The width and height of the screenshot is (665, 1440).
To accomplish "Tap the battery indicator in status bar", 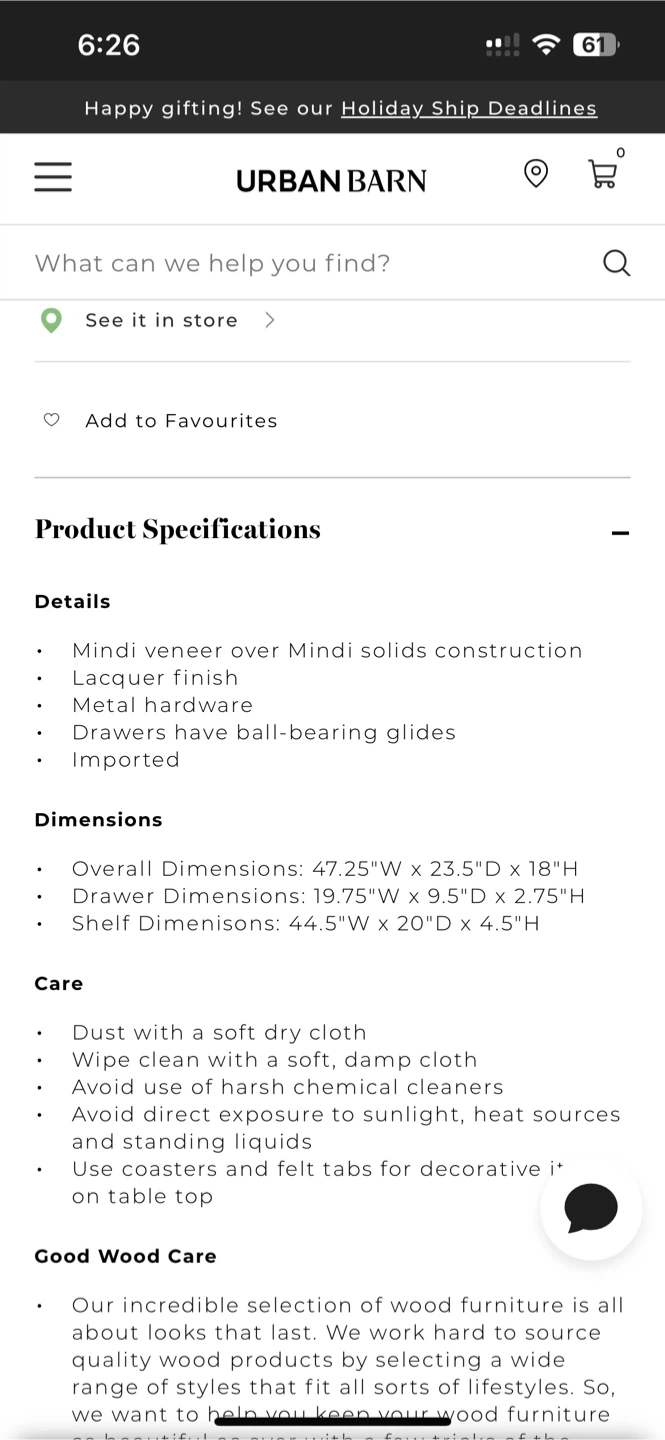I will (596, 44).
